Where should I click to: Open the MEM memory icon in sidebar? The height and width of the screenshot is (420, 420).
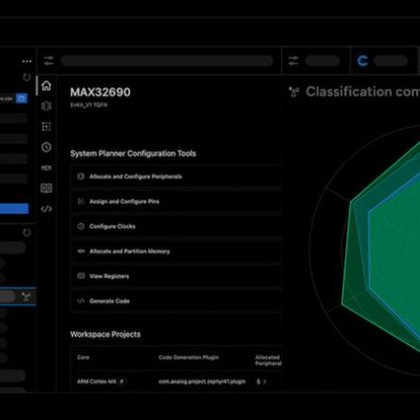click(46, 168)
